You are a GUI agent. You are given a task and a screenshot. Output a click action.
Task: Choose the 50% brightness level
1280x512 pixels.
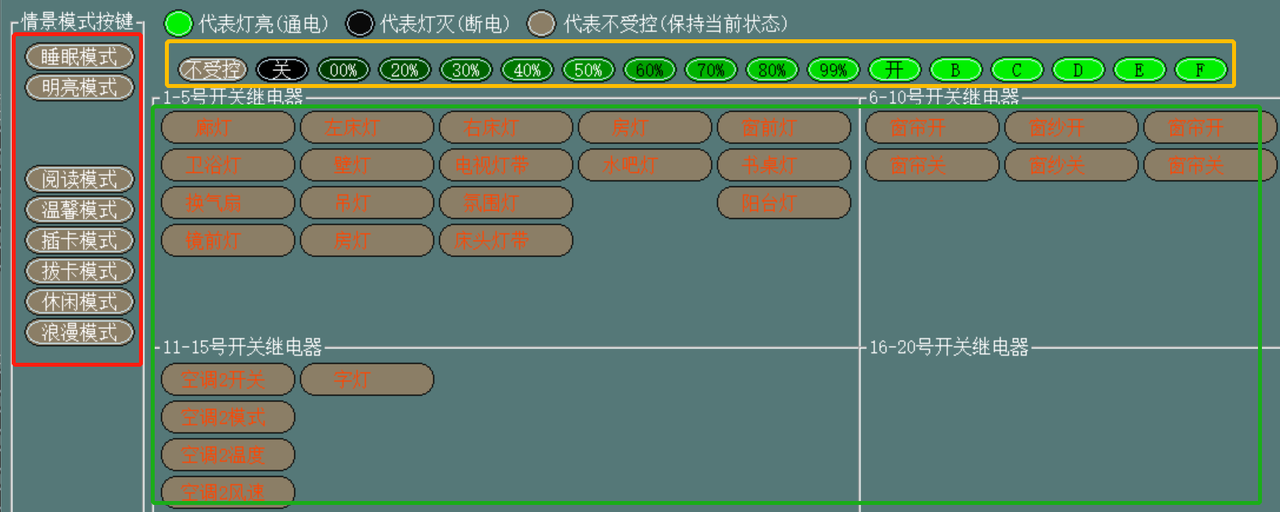[x=588, y=70]
